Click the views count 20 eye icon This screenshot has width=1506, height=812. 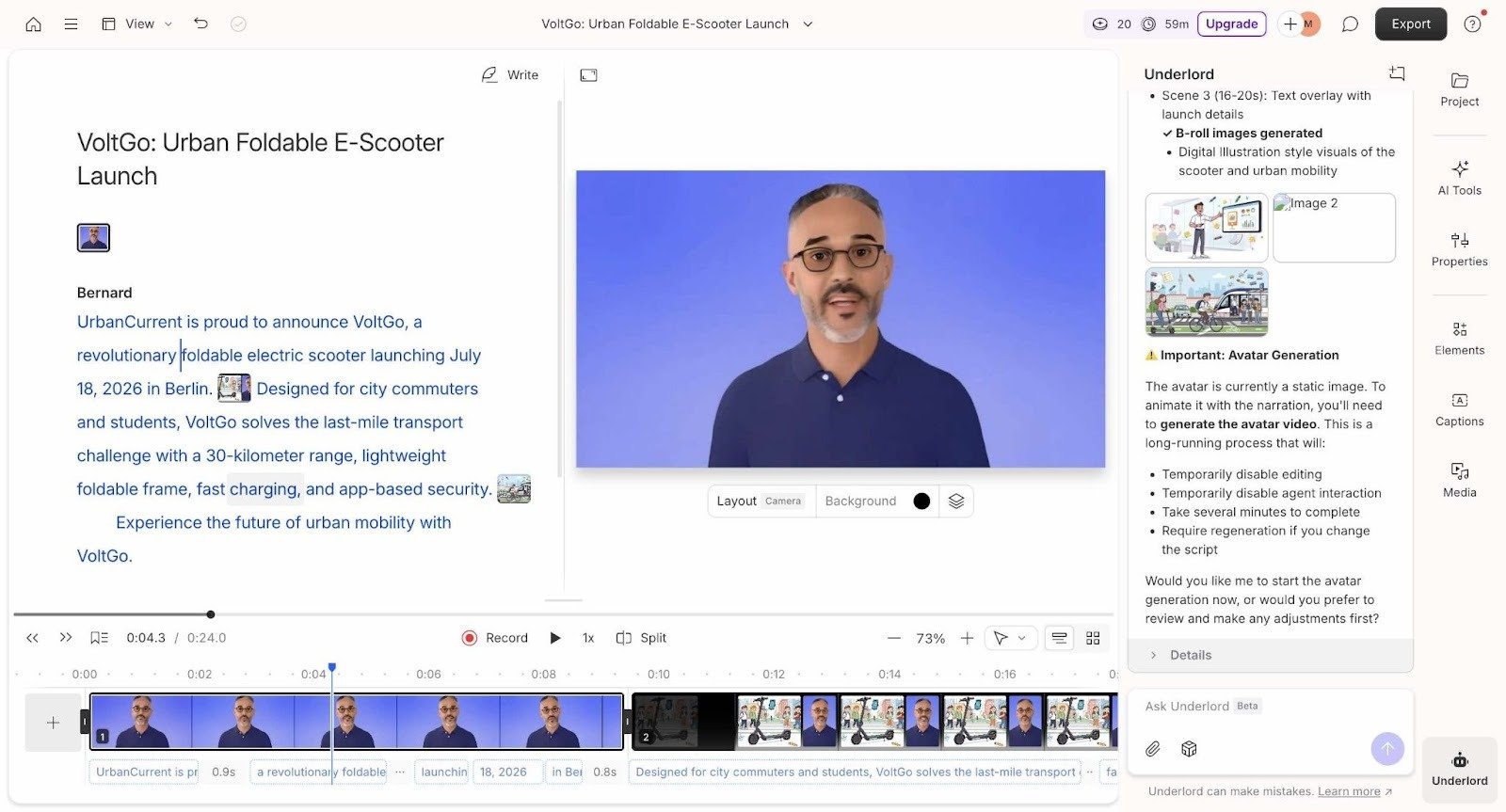coord(1099,24)
